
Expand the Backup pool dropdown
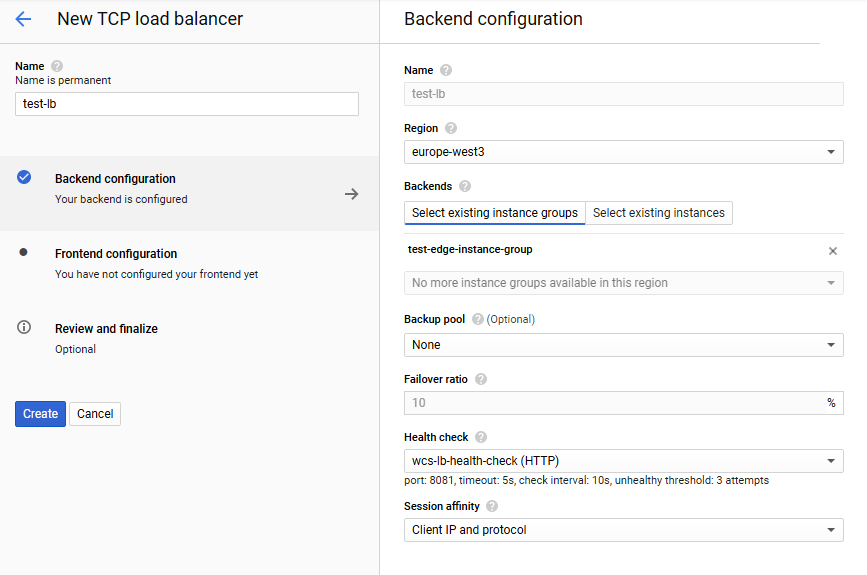click(623, 345)
